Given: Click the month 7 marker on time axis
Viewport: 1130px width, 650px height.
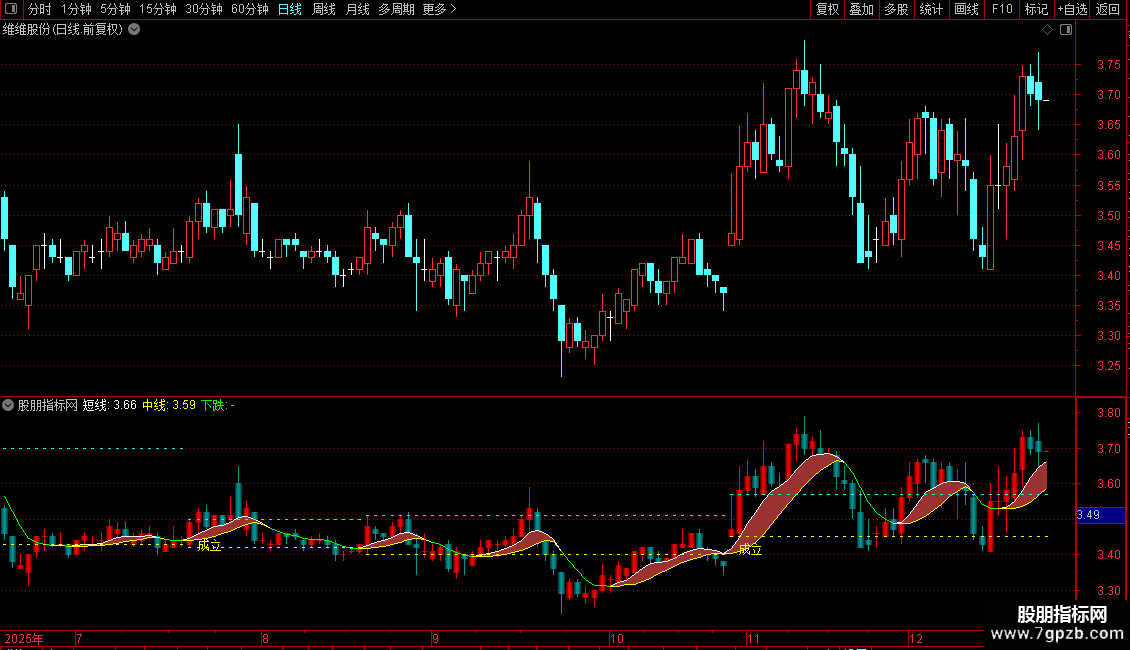Looking at the screenshot, I should pos(79,638).
